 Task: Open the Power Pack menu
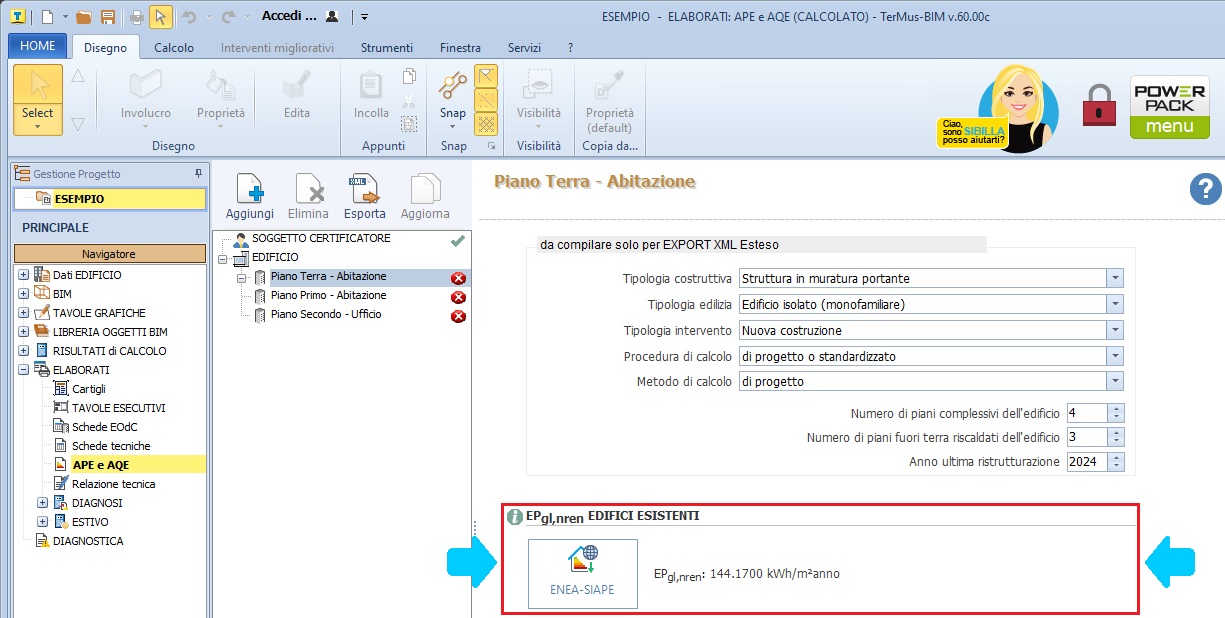(1169, 107)
